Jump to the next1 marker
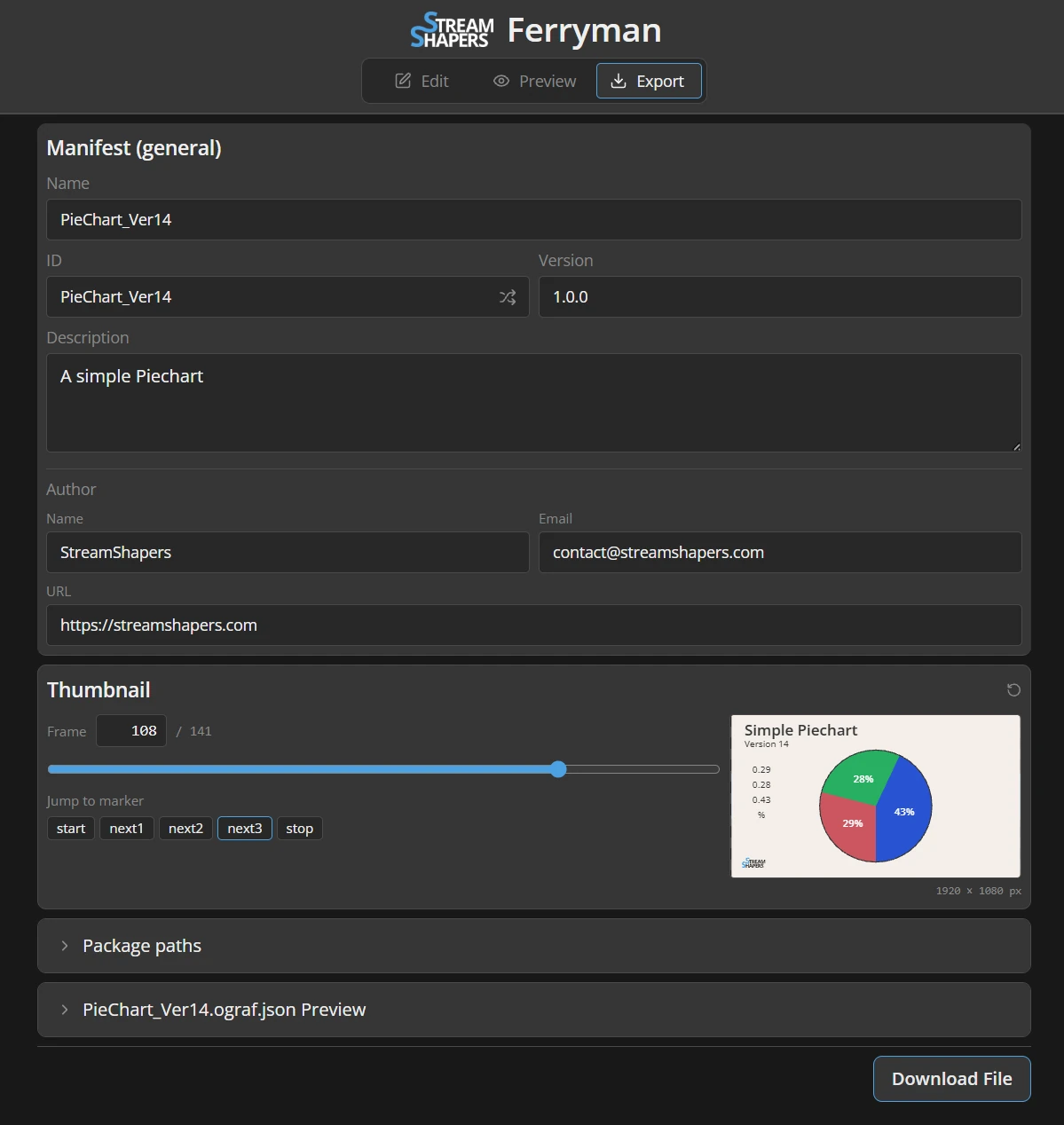 (x=126, y=829)
